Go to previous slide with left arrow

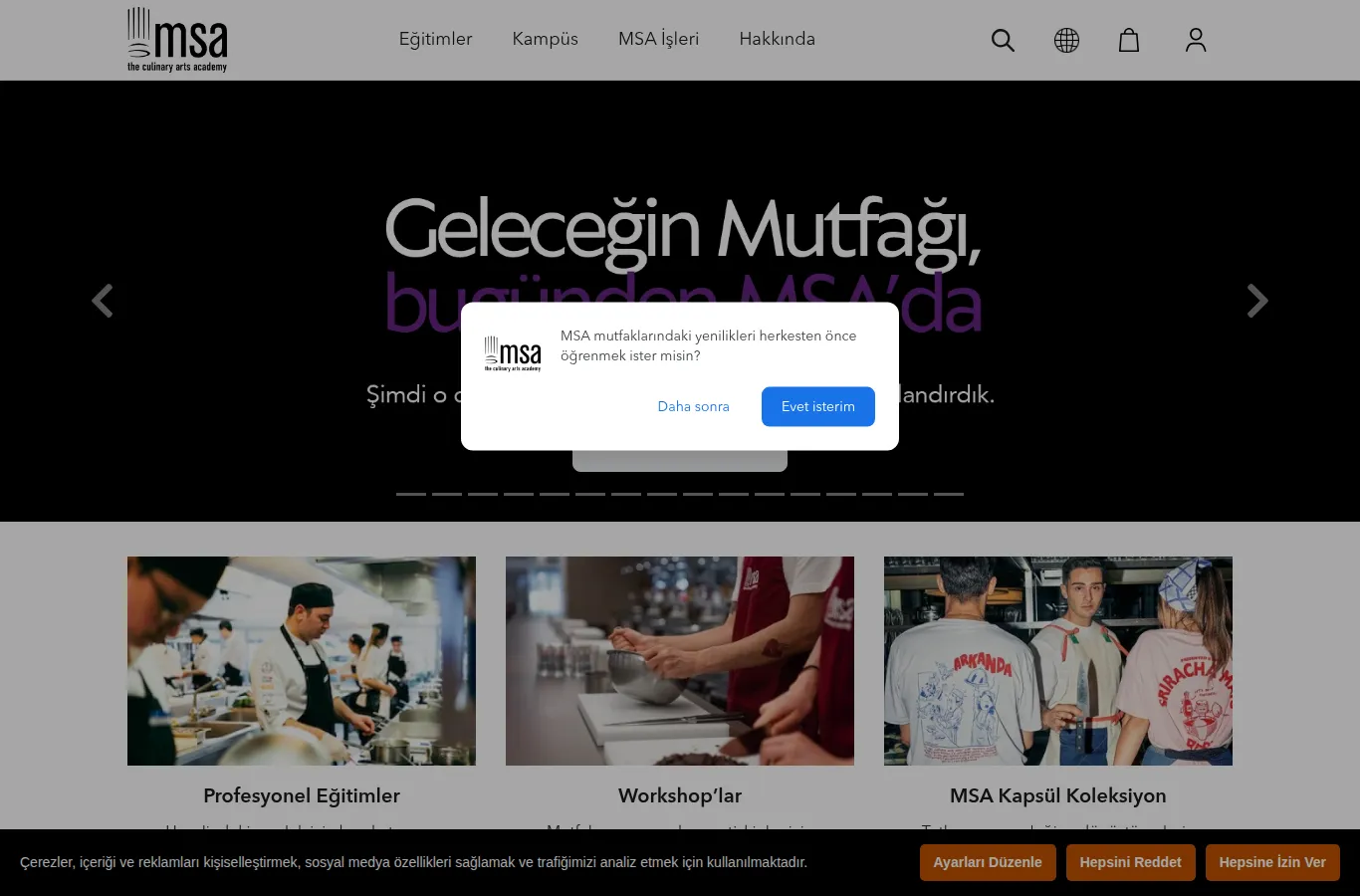pyautogui.click(x=103, y=301)
